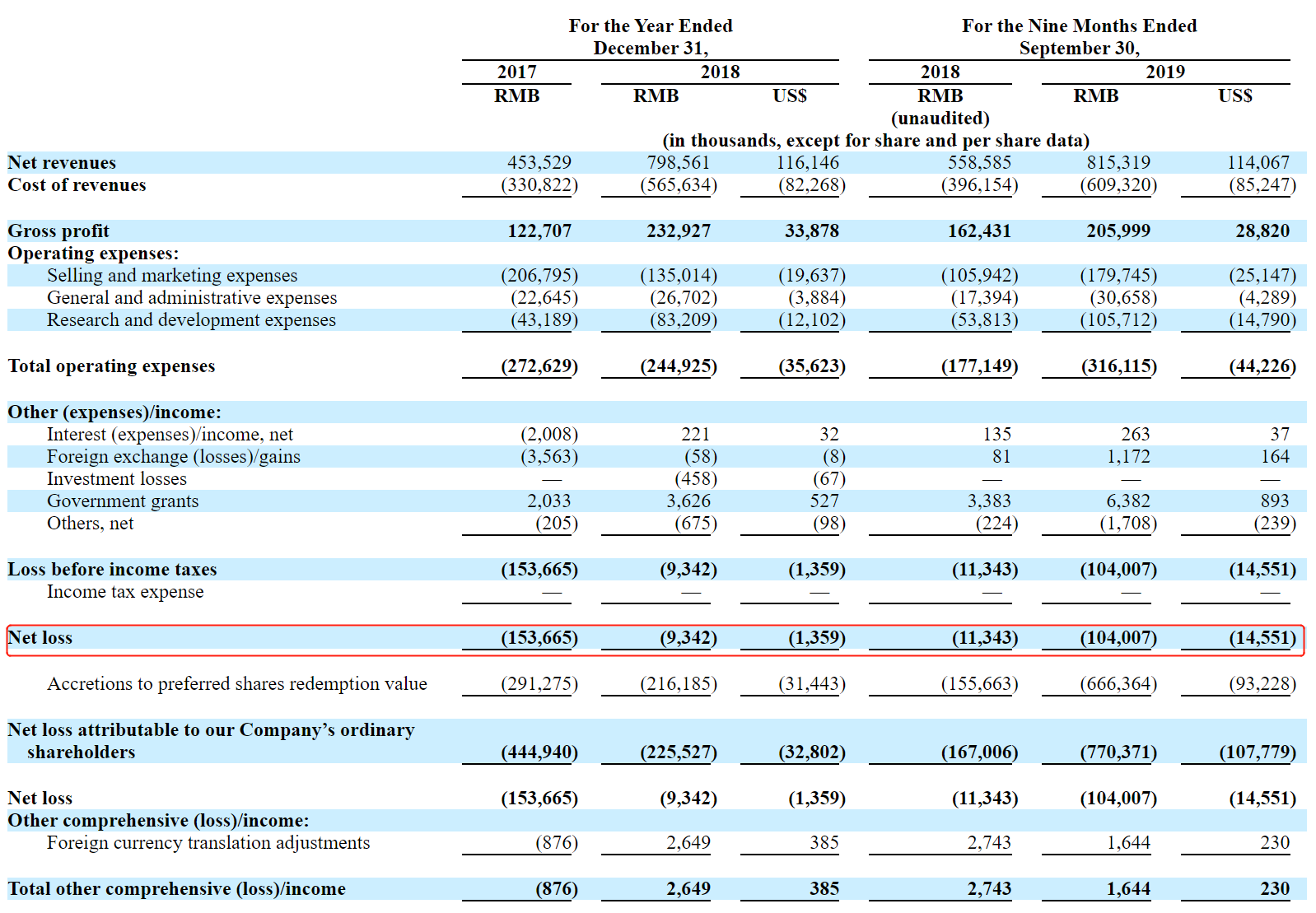Select the Gross profit row label
The width and height of the screenshot is (1316, 913).
(x=58, y=231)
